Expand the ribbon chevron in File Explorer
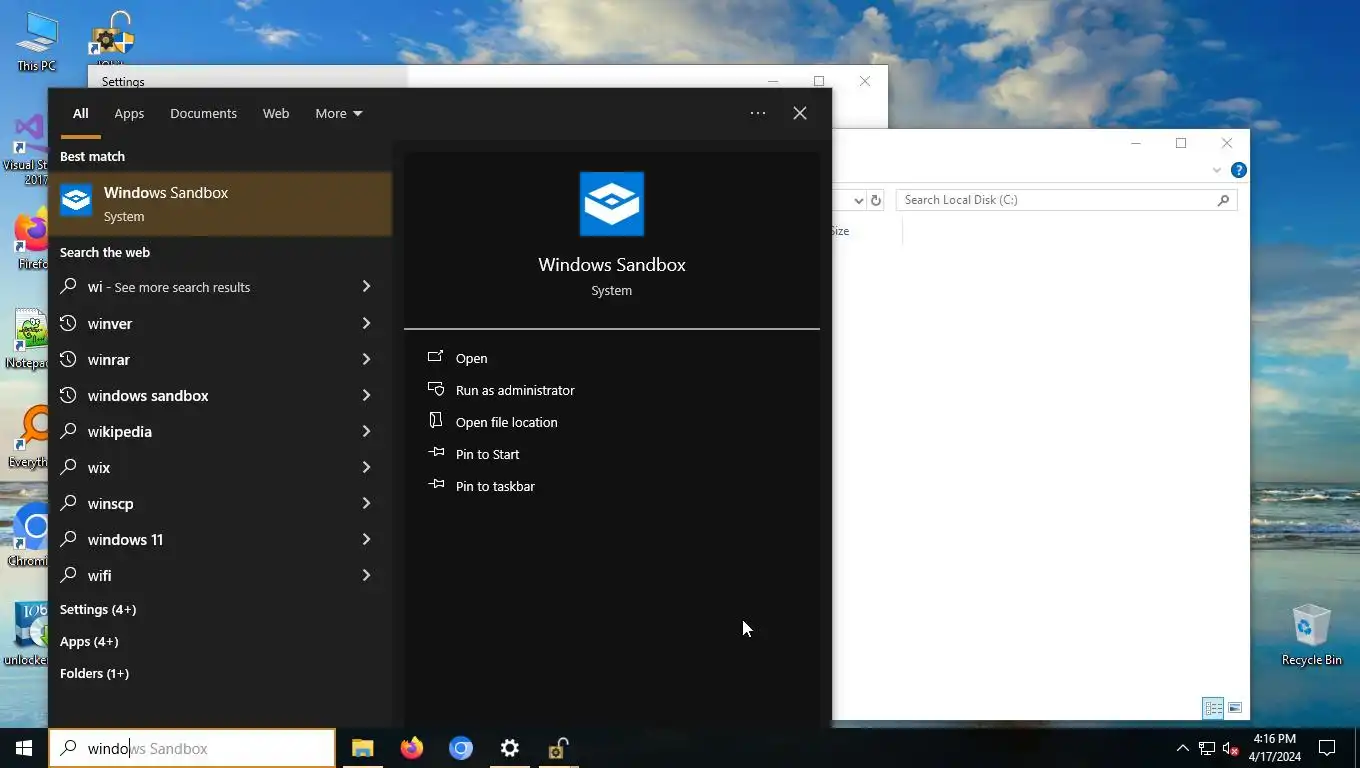The image size is (1360, 768). 1217,170
